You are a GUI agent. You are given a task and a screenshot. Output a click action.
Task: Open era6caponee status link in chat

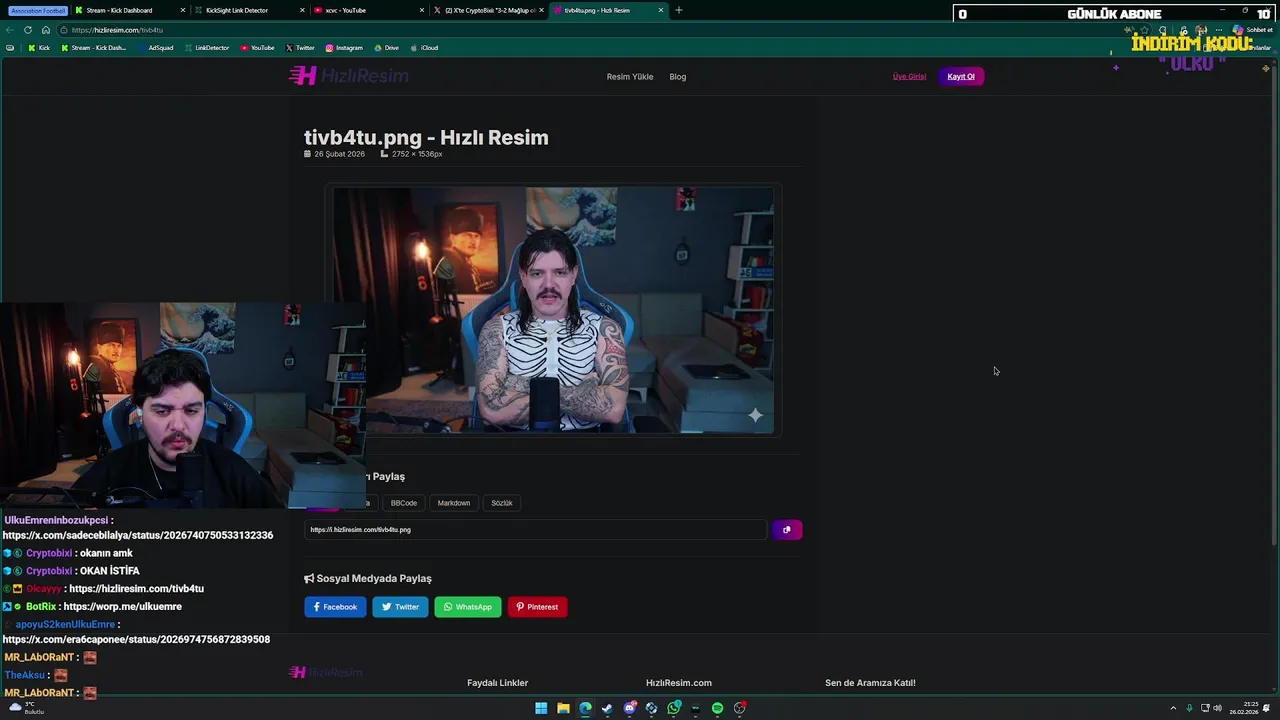pos(136,640)
